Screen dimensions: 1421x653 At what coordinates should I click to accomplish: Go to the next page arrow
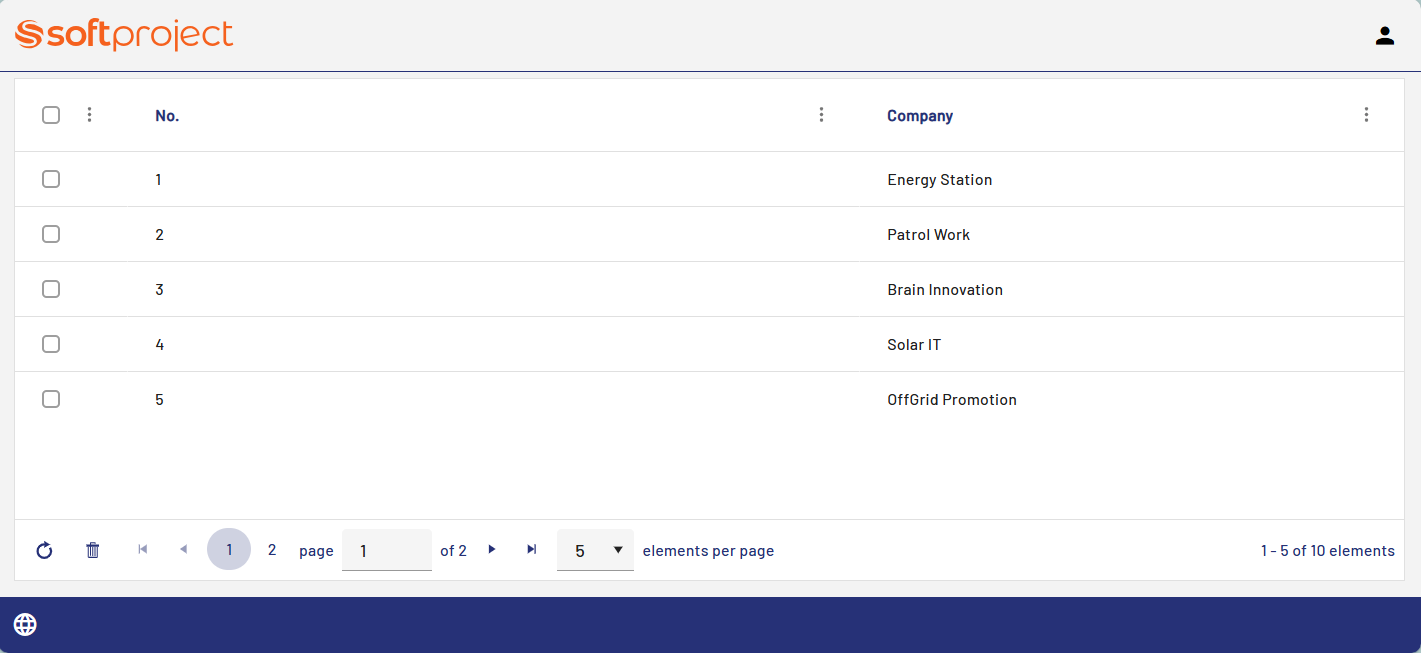[x=492, y=549]
